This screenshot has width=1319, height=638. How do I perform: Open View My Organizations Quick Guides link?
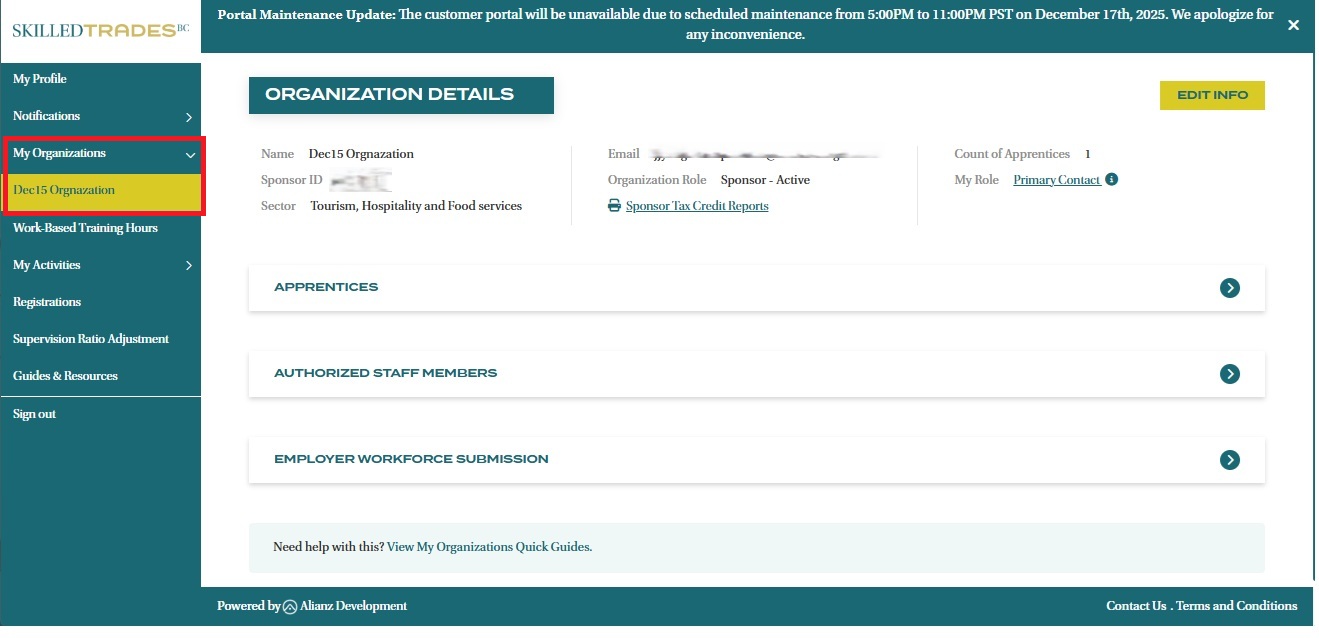489,547
